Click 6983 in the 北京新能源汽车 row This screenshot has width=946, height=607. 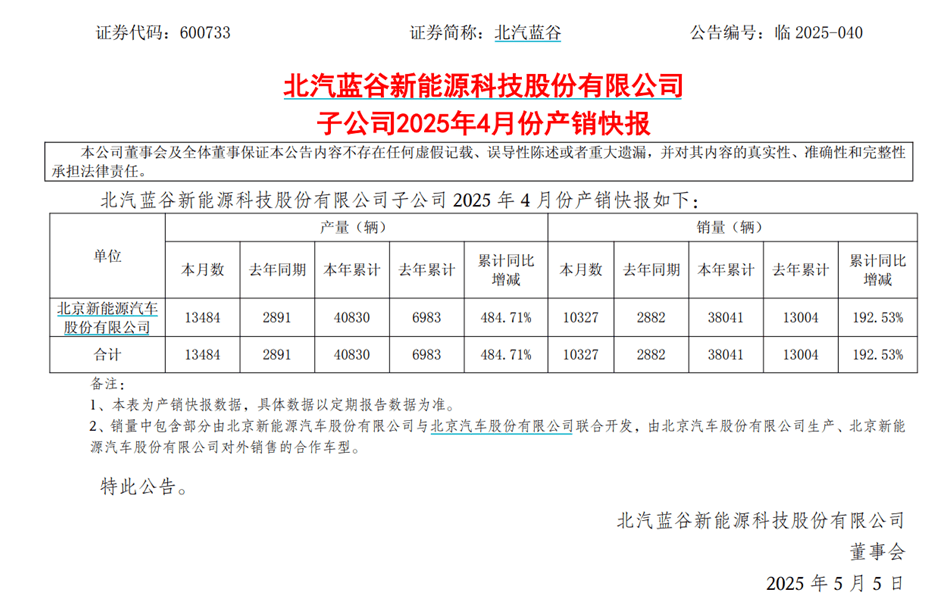(427, 318)
